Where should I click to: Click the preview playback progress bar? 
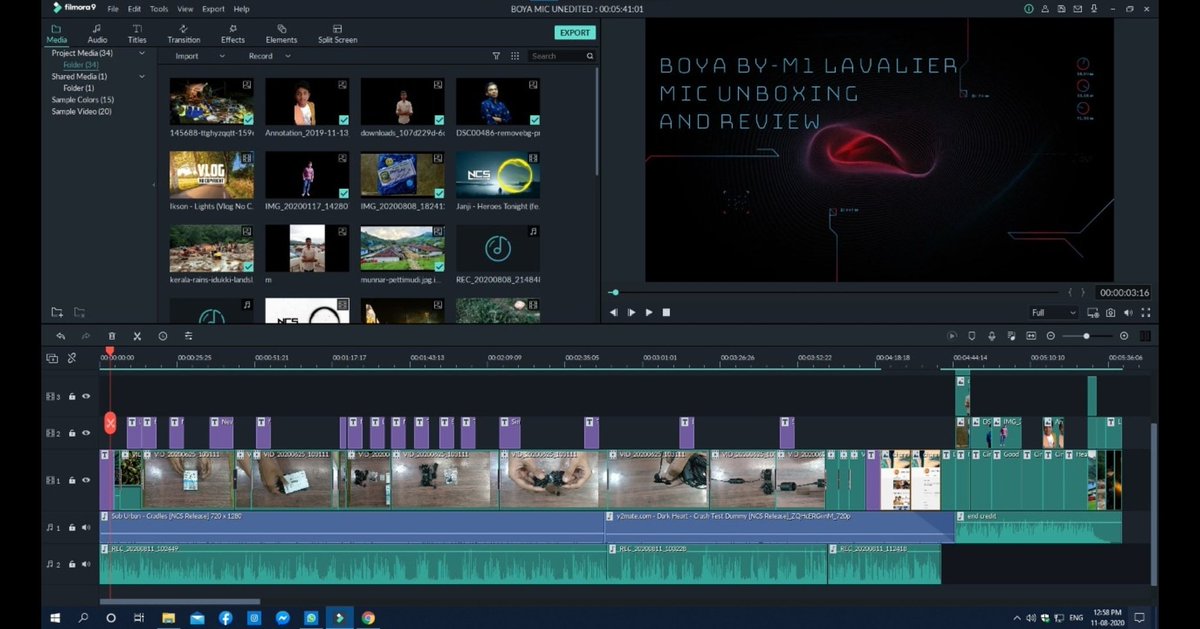click(836, 292)
